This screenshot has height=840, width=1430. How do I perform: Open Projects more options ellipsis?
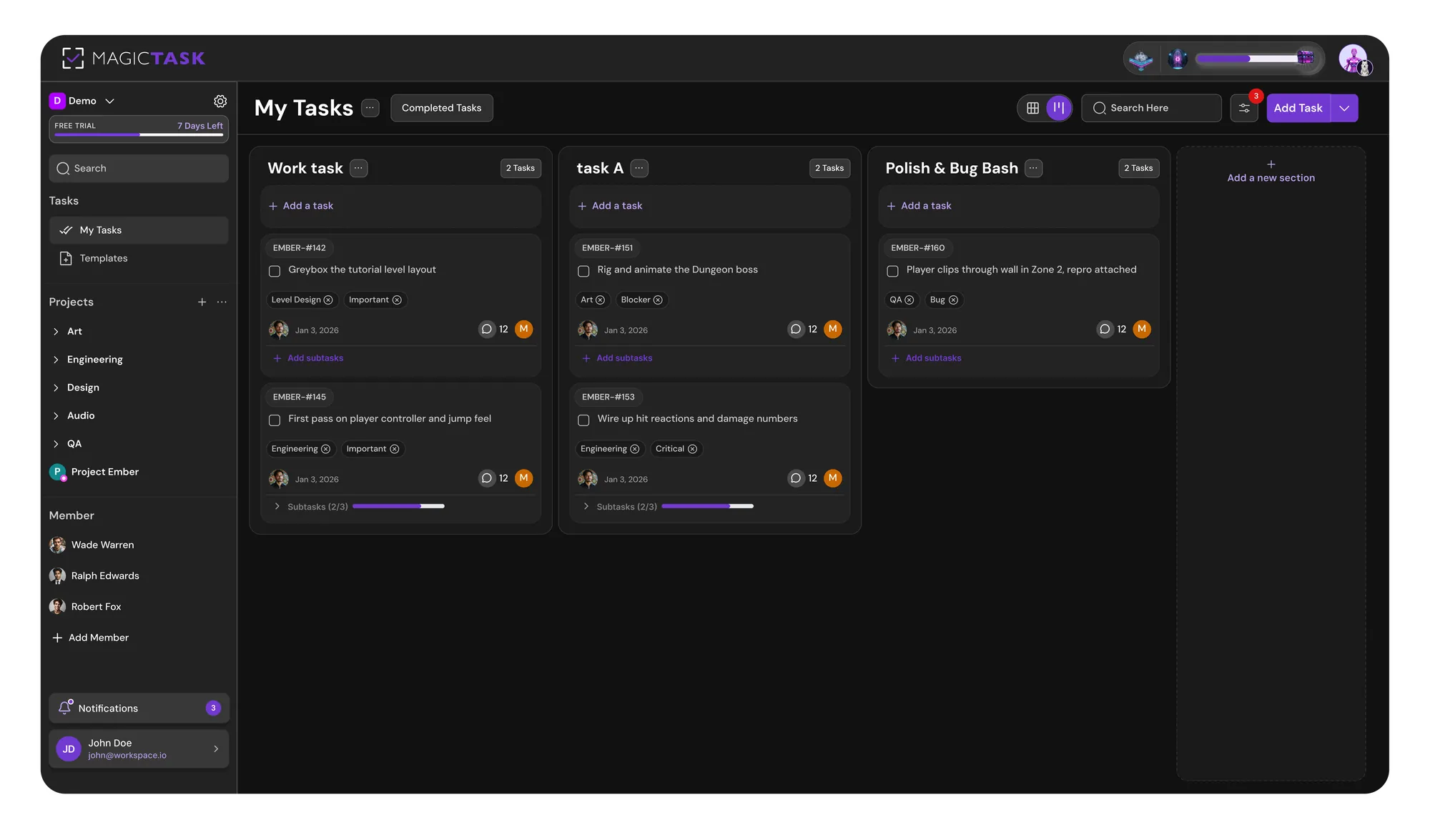pos(222,302)
